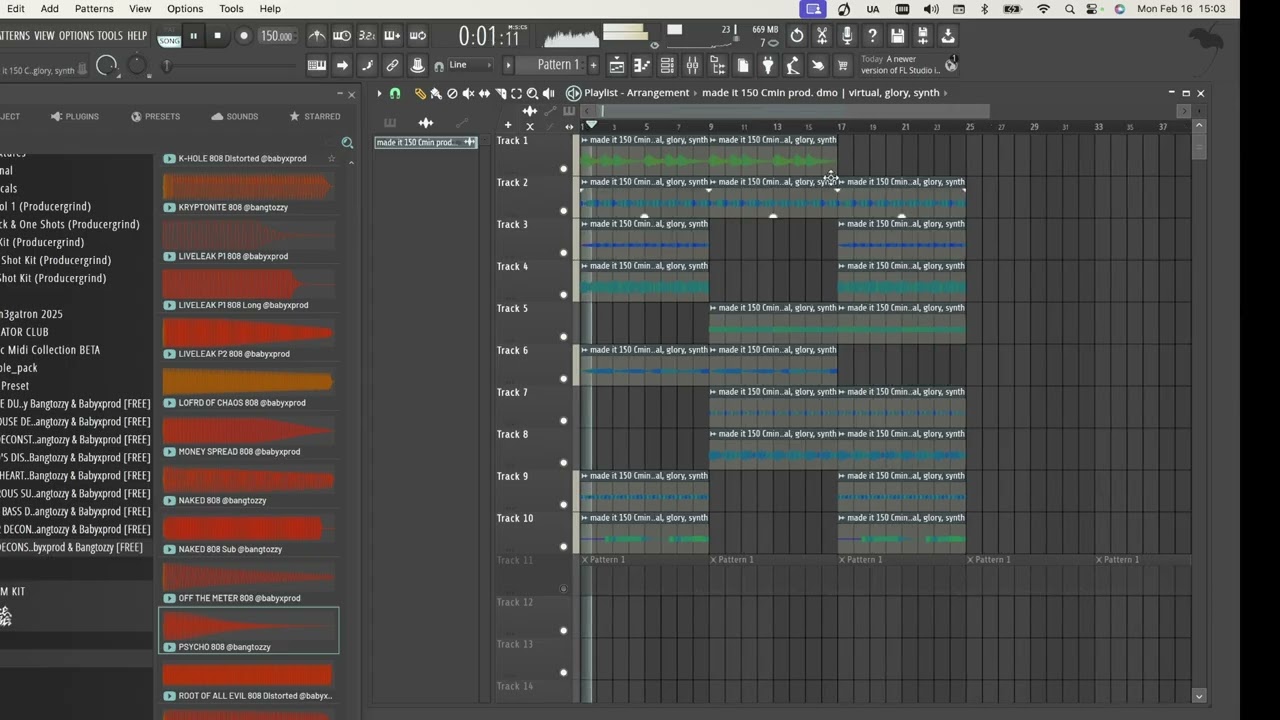Open the mixer view

click(692, 66)
